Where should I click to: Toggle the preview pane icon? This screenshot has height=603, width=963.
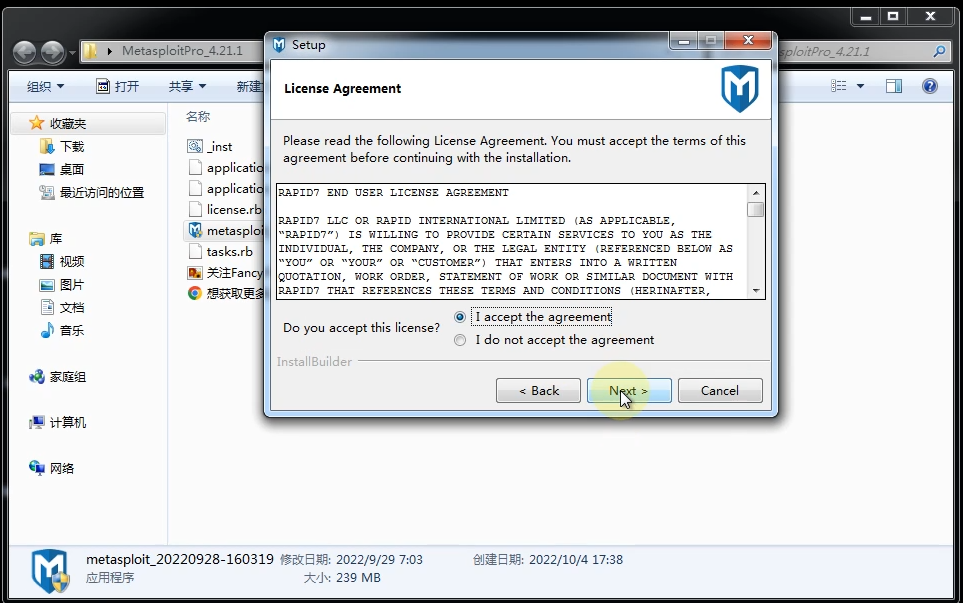894,86
